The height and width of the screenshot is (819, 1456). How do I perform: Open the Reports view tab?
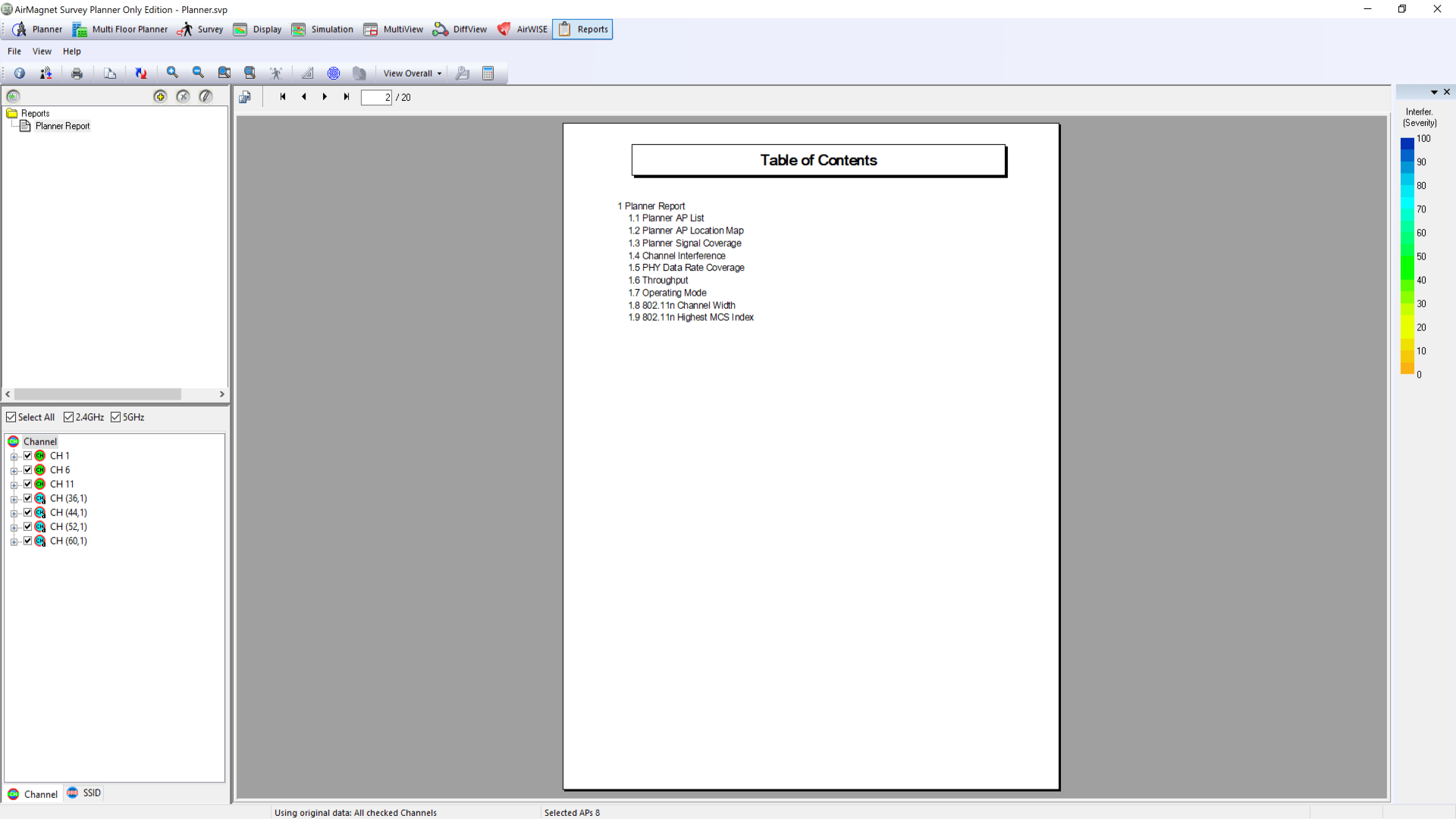pyautogui.click(x=582, y=29)
